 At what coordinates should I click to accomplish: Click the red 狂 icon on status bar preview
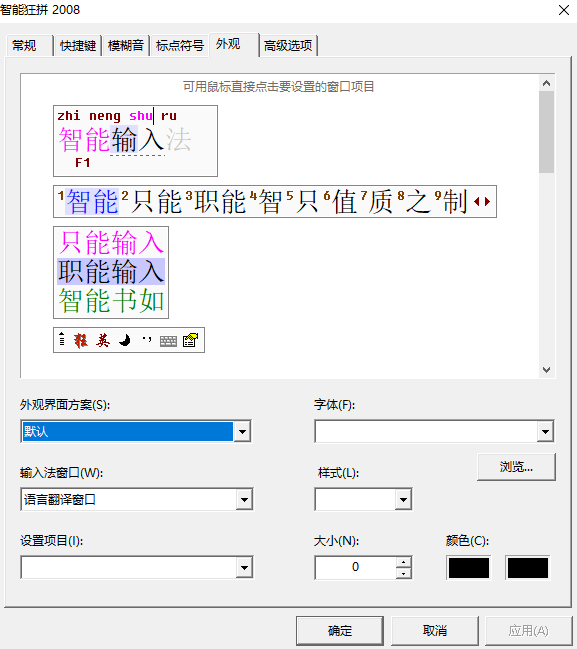[81, 341]
